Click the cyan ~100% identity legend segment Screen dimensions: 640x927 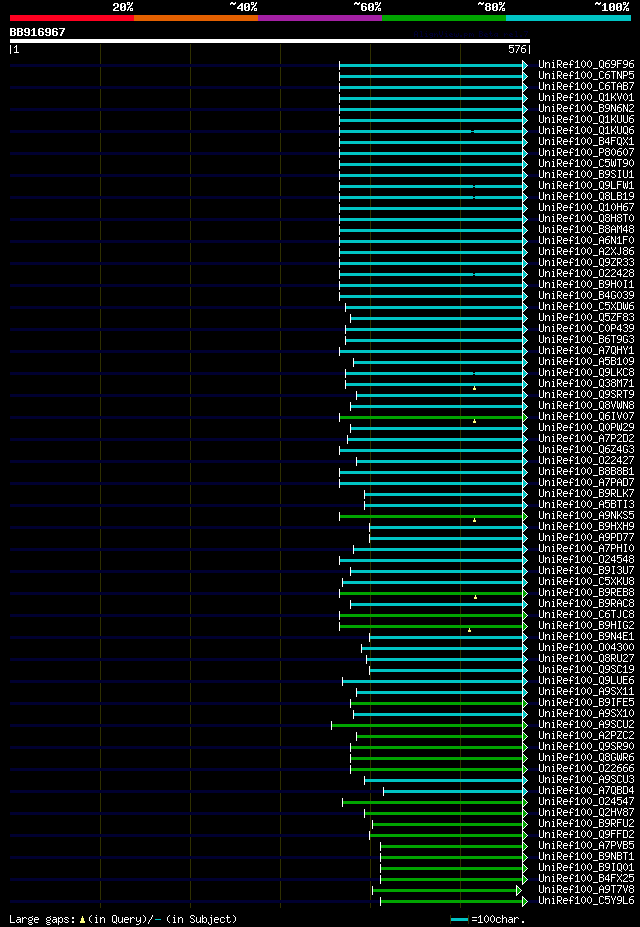[568, 18]
